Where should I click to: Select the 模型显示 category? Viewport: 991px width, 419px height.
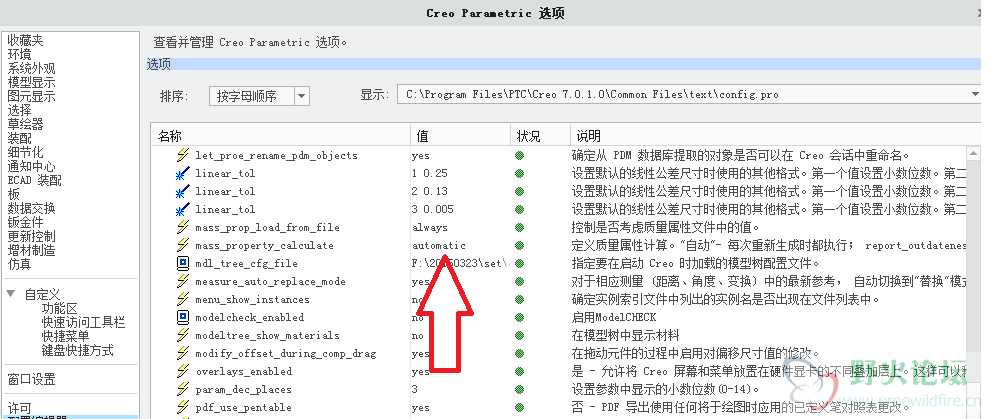(x=31, y=82)
